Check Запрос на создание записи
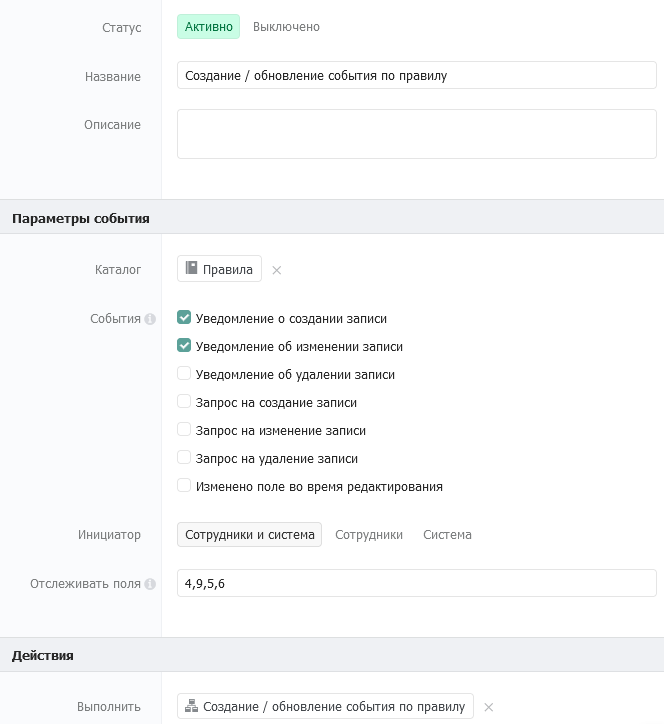 pos(184,402)
